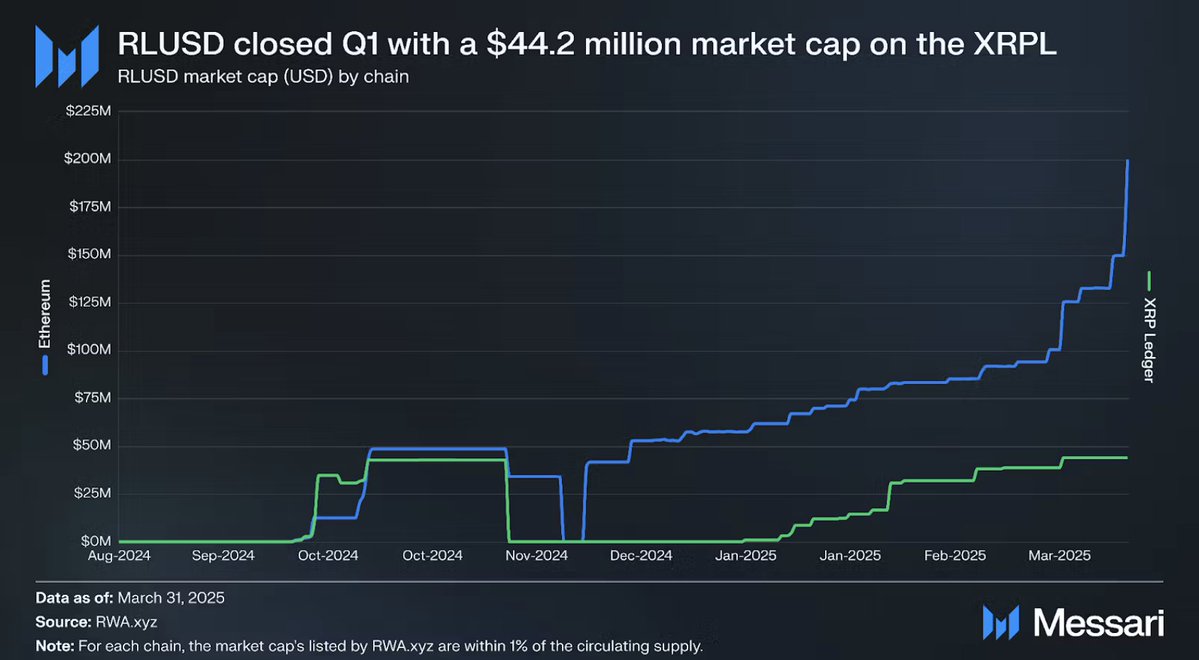1199x660 pixels.
Task: Click the Messari logo icon beside bottom-right wordmark
Action: 1001,623
